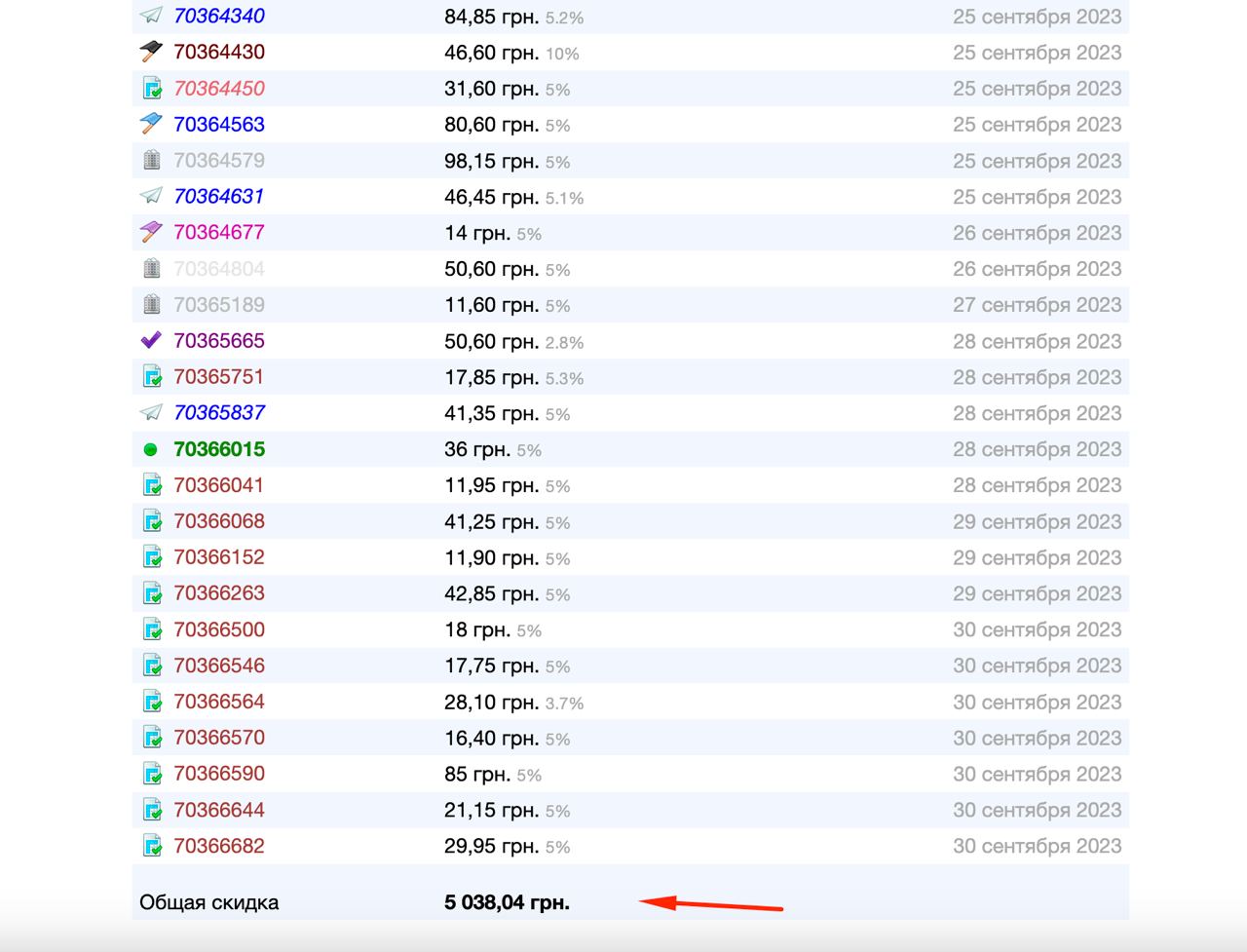Open order link 70364450
The image size is (1247, 952).
219,89
